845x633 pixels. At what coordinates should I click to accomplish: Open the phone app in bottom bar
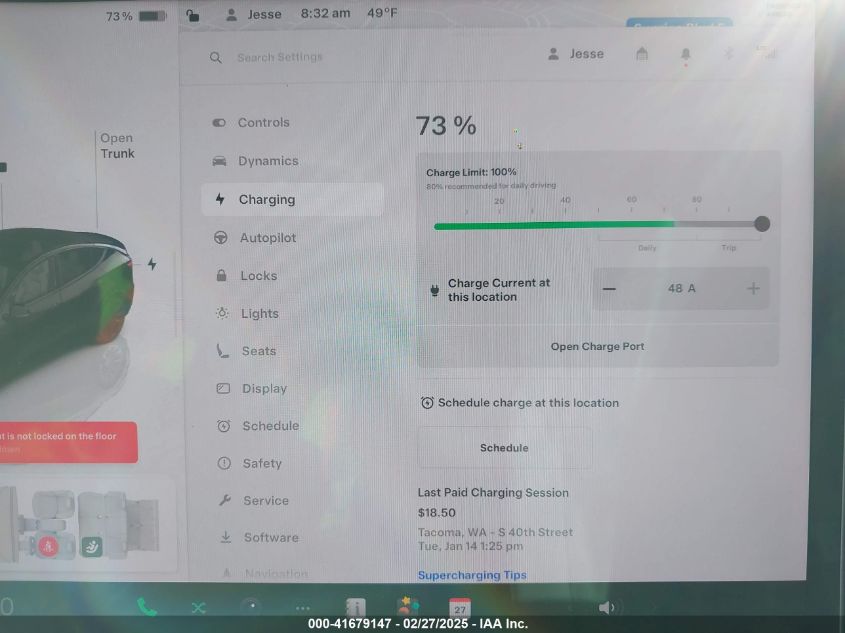click(147, 606)
